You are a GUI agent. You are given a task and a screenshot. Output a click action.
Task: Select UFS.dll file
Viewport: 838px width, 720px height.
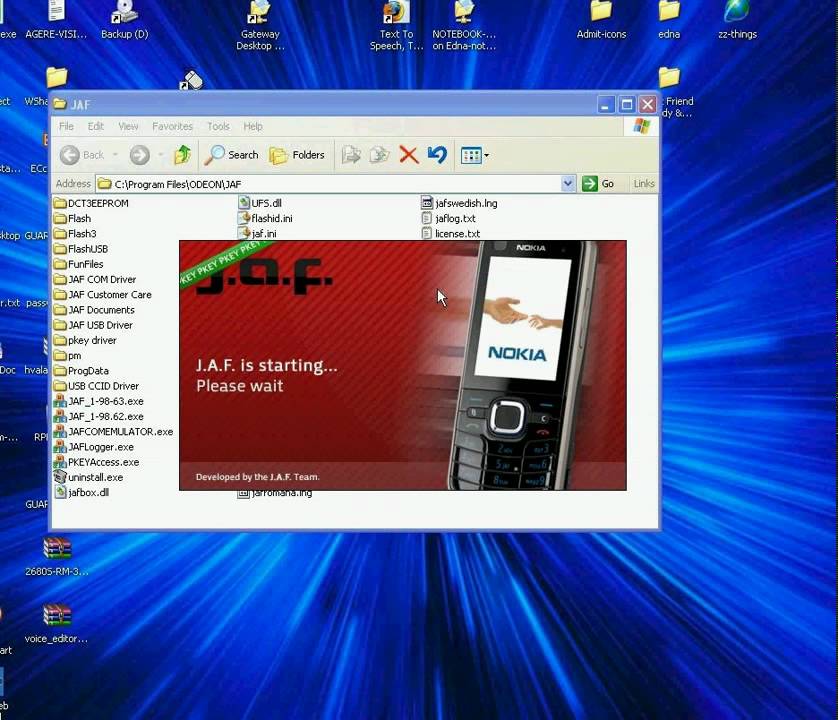coord(260,203)
